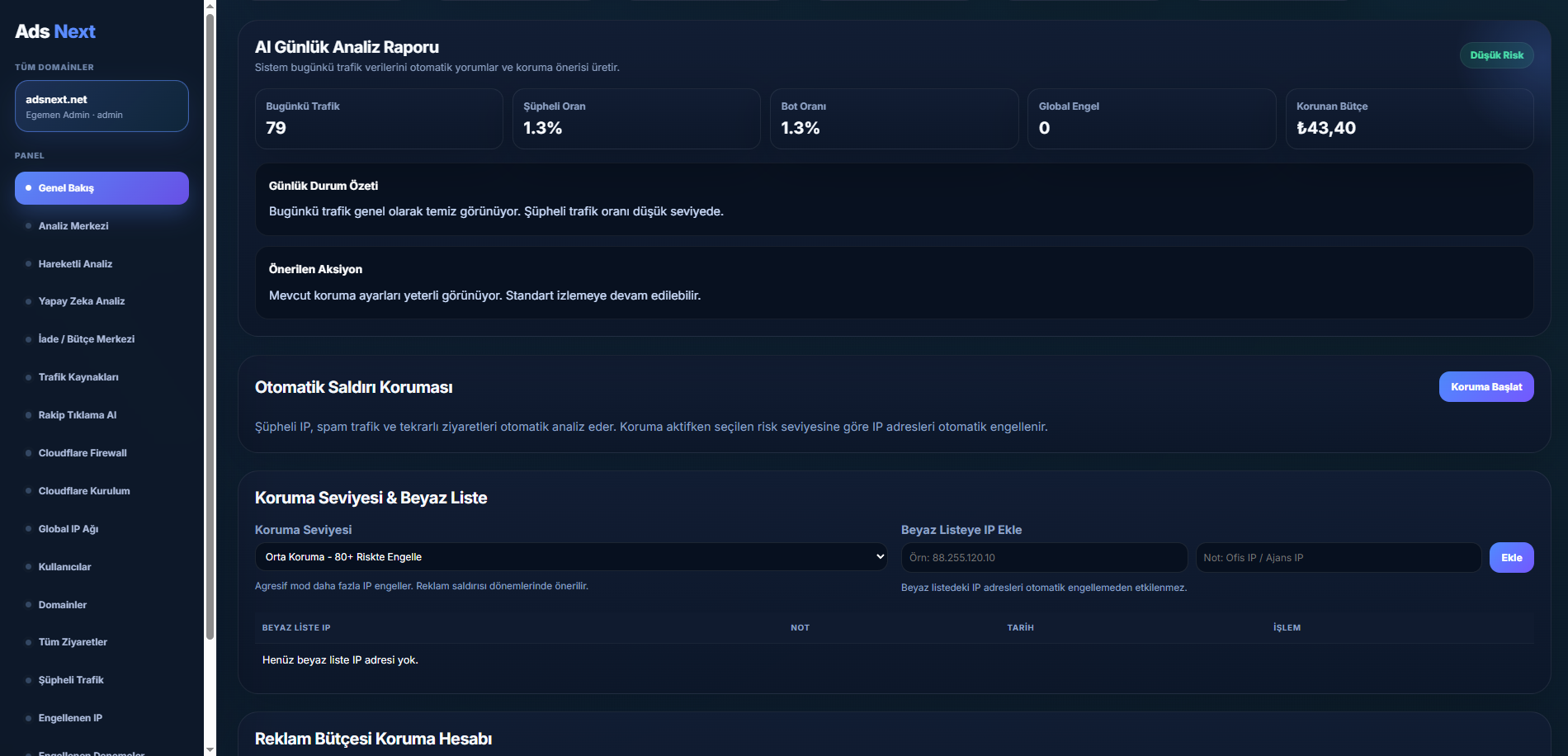
Task: Click the Bugünkü Trafik value 79
Action: point(276,128)
